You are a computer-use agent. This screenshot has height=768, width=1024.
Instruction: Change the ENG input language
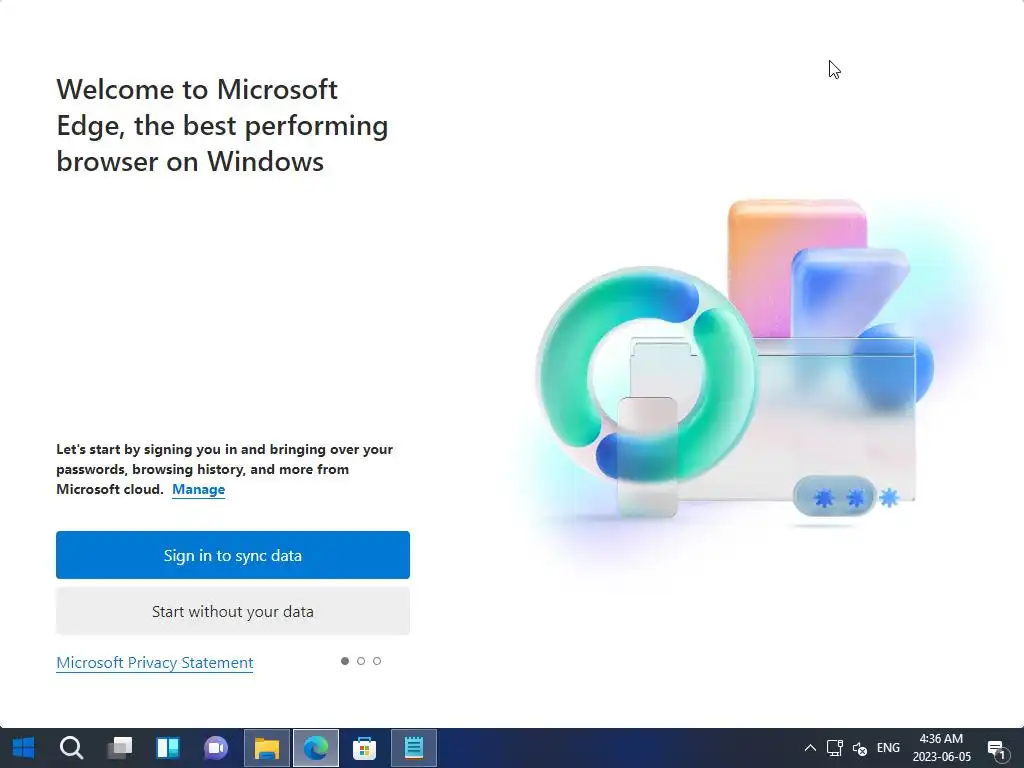(x=888, y=748)
